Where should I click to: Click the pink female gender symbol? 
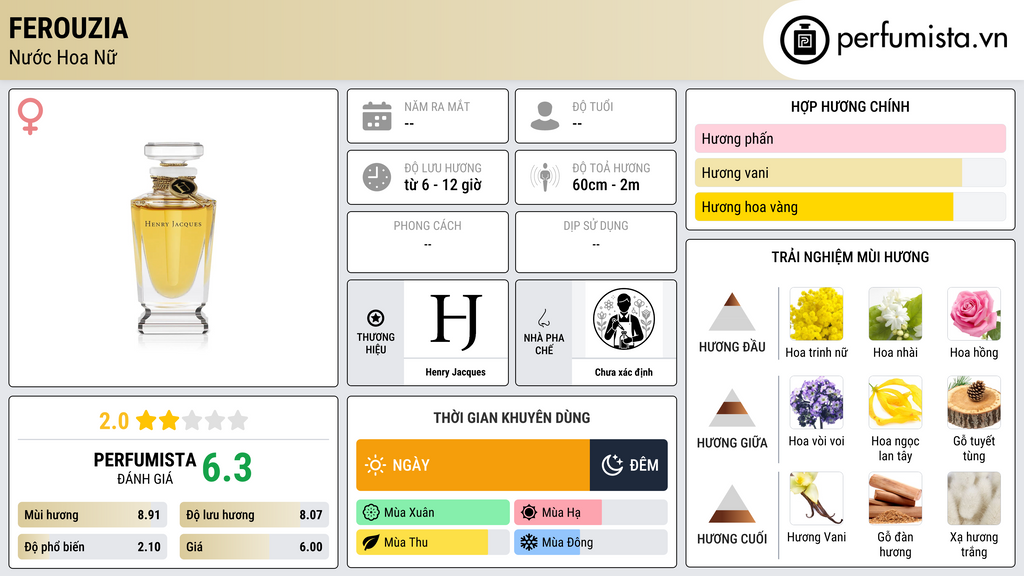(30, 116)
